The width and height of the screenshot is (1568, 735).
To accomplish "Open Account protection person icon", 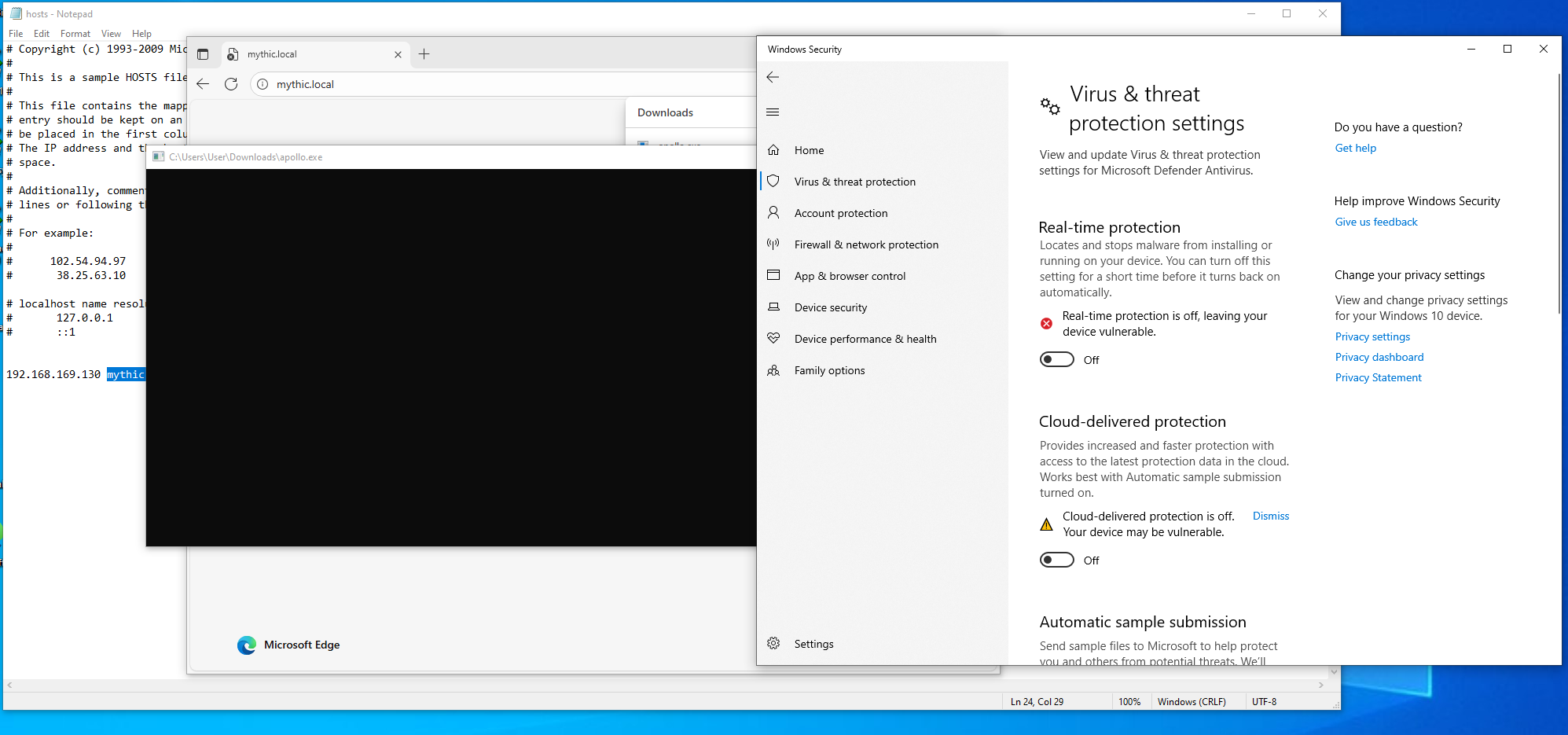I will click(773, 213).
